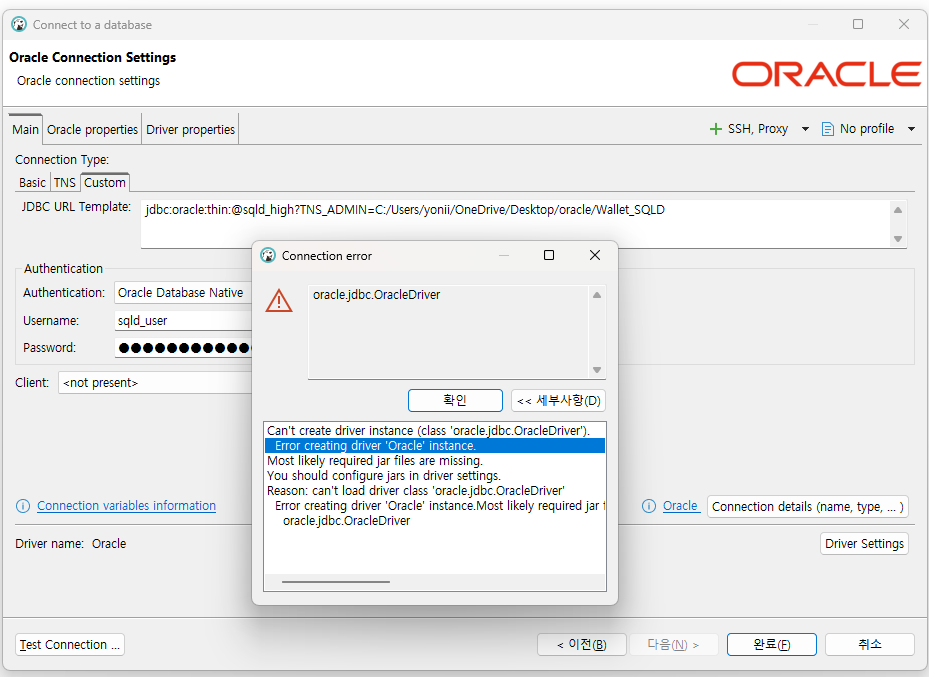Image resolution: width=929 pixels, height=677 pixels.
Task: Switch to the Main tab
Action: (x=25, y=129)
